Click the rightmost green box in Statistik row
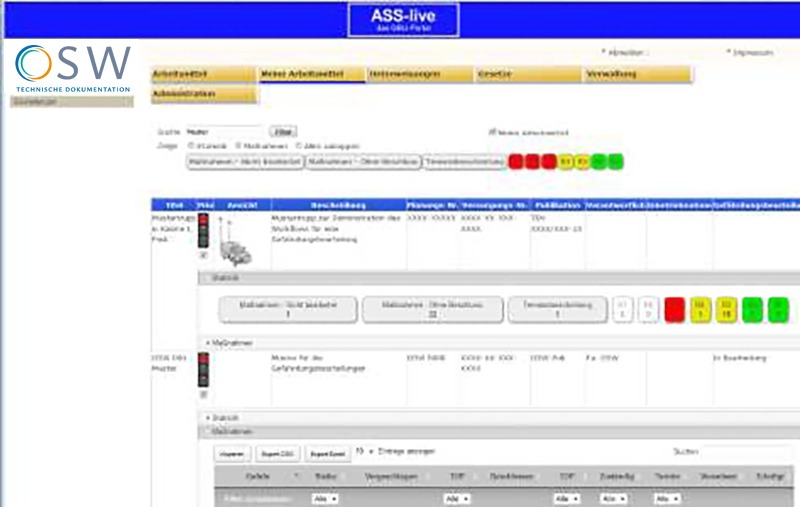 (778, 309)
